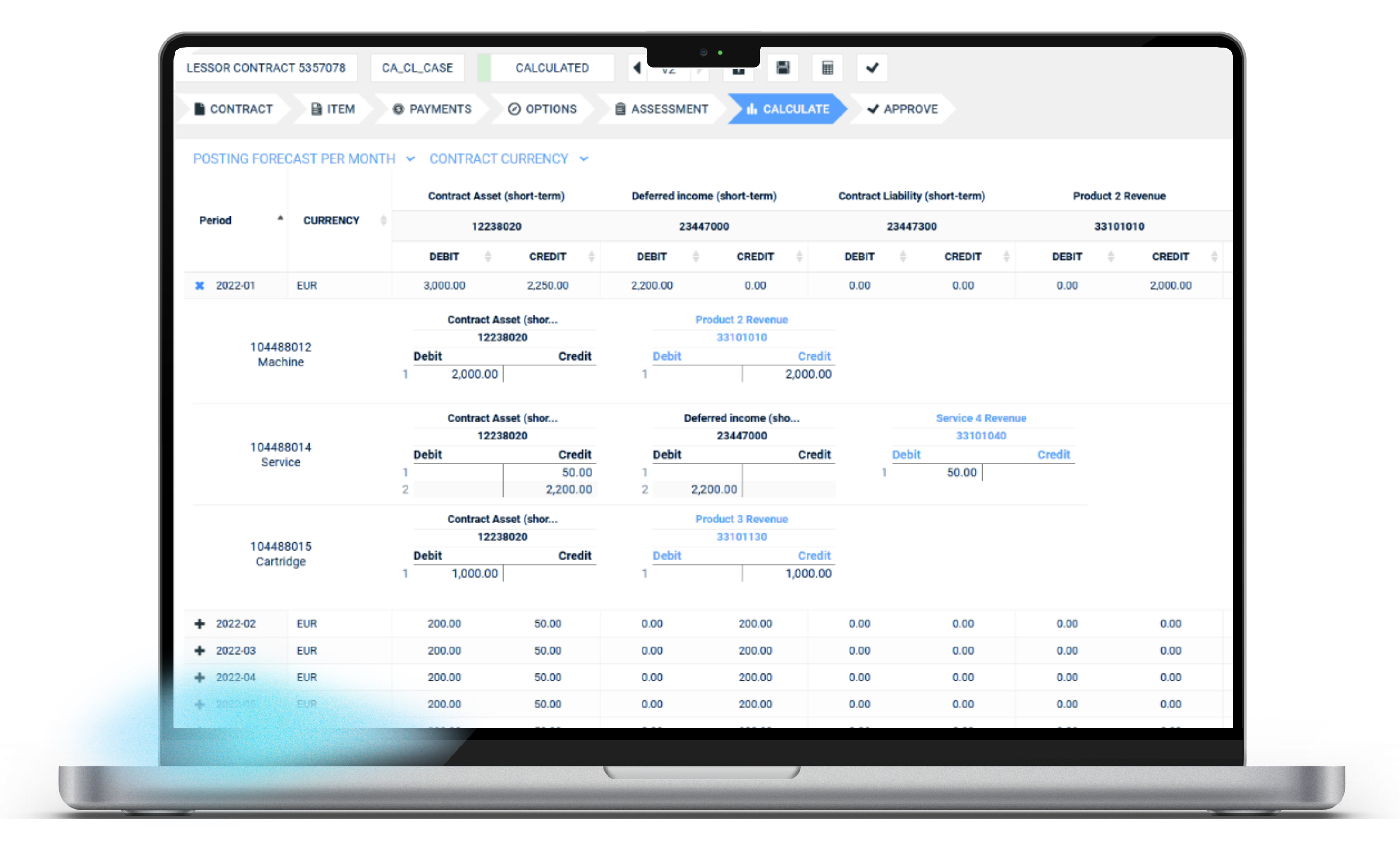Click account number 23447300 in table header
This screenshot has width=1400, height=854.
[911, 226]
